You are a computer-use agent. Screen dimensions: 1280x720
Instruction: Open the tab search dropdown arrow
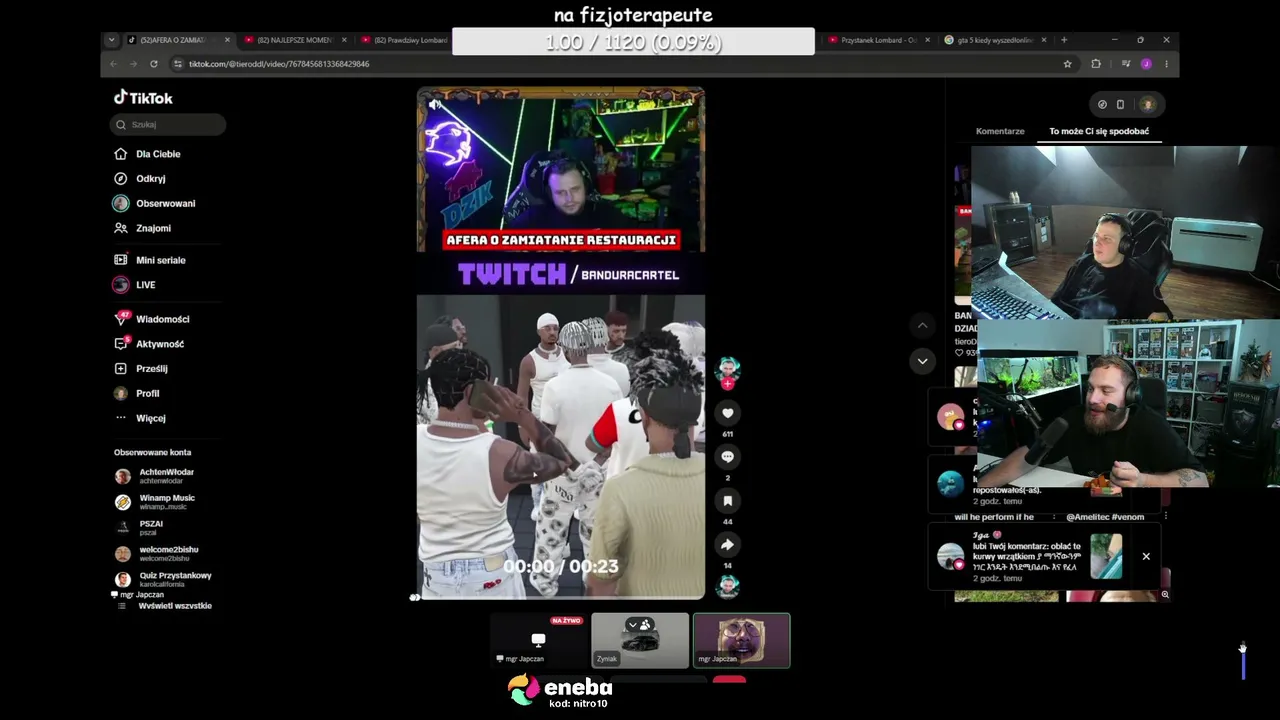pos(111,40)
